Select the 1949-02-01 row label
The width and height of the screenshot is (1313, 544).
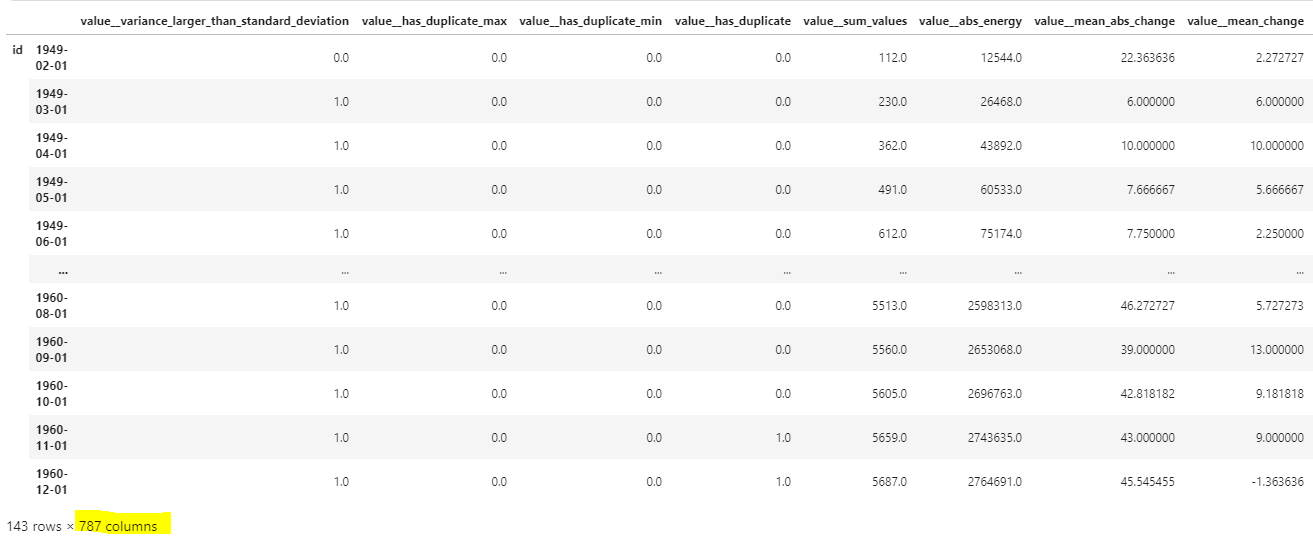[x=52, y=57]
